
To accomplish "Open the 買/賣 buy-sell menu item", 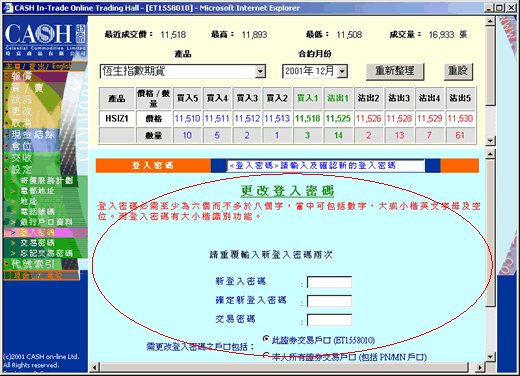I will (x=27, y=88).
